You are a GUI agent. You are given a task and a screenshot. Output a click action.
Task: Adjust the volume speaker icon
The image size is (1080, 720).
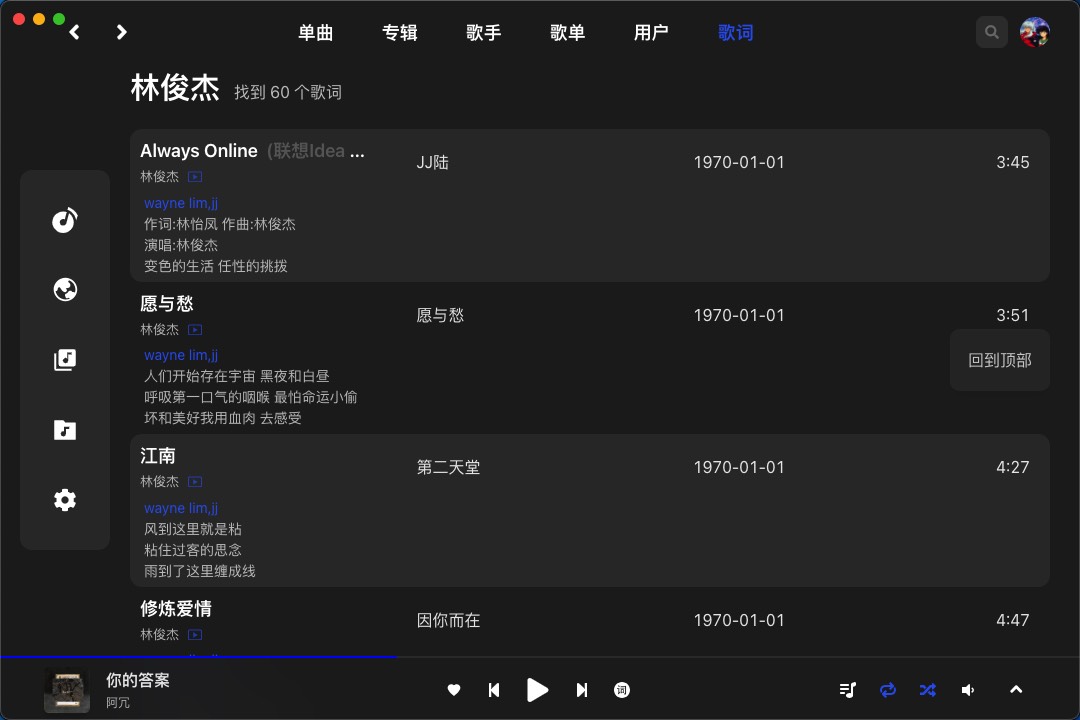coord(967,690)
